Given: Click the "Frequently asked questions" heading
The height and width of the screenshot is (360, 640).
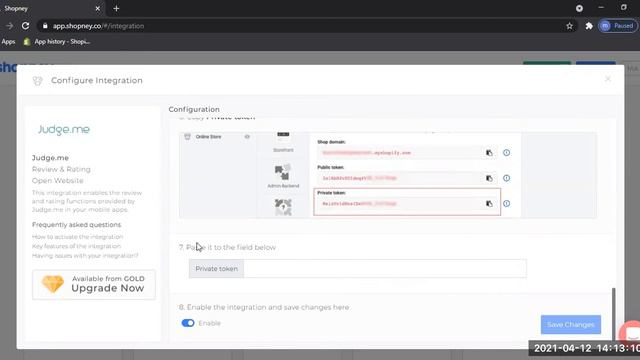Looking at the screenshot, I should [x=76, y=224].
